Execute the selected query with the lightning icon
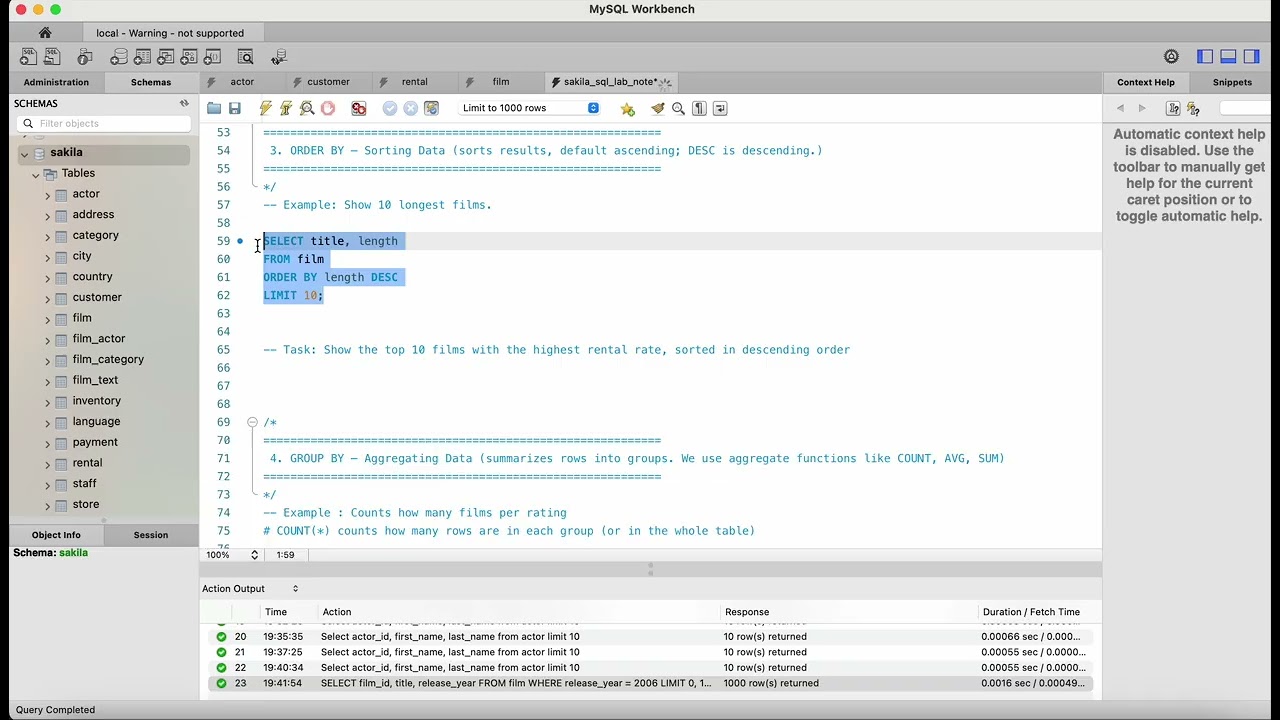The height and width of the screenshot is (720, 1280). click(x=265, y=108)
